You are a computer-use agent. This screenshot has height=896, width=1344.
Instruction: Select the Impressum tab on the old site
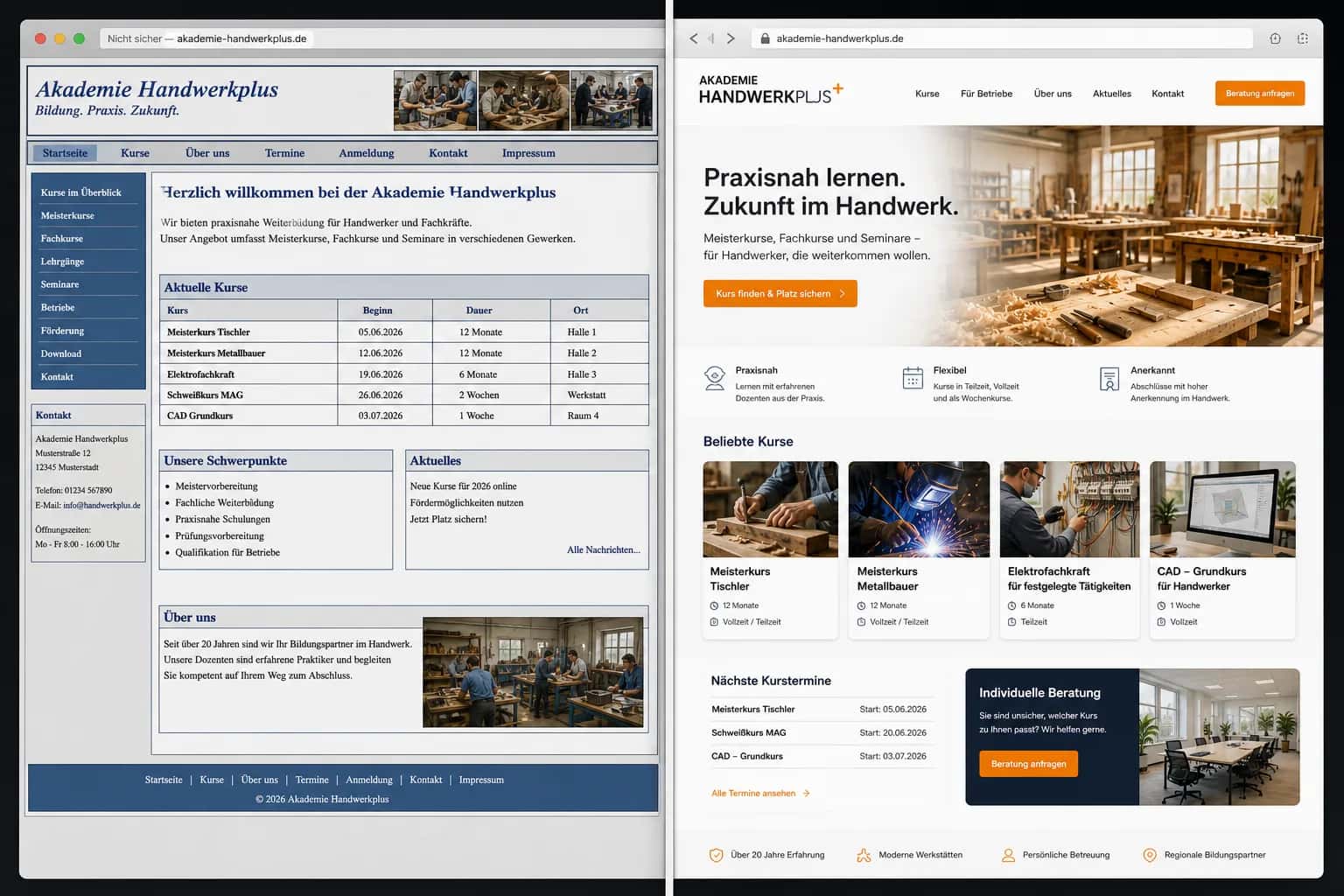pos(528,153)
